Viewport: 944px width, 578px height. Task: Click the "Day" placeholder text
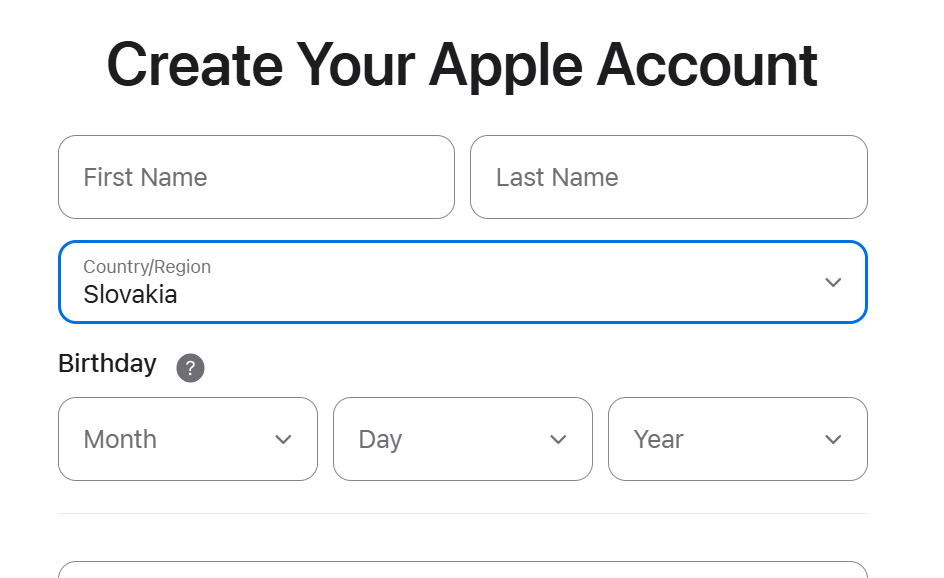[380, 439]
